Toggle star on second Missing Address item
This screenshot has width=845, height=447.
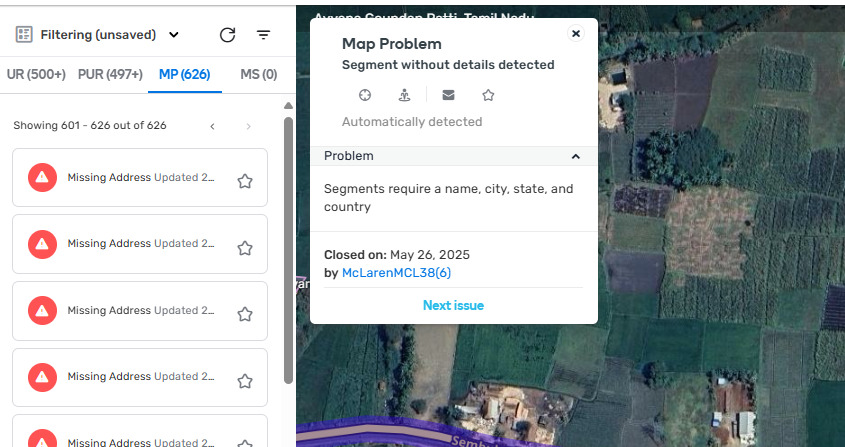(244, 248)
